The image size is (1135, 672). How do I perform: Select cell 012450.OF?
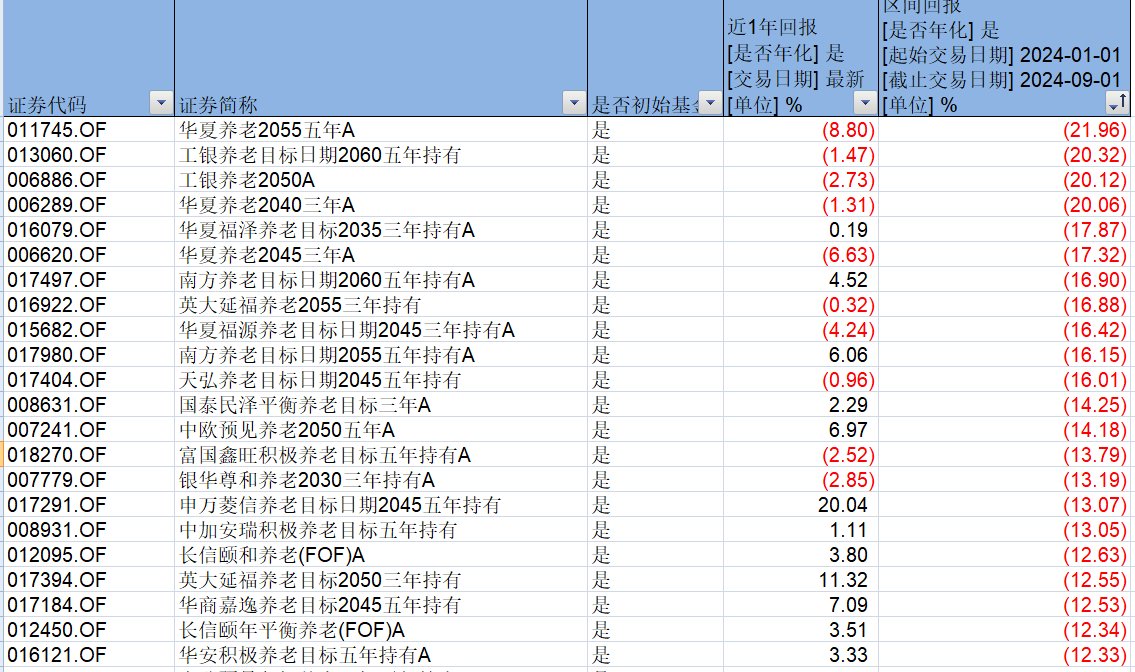(88, 629)
